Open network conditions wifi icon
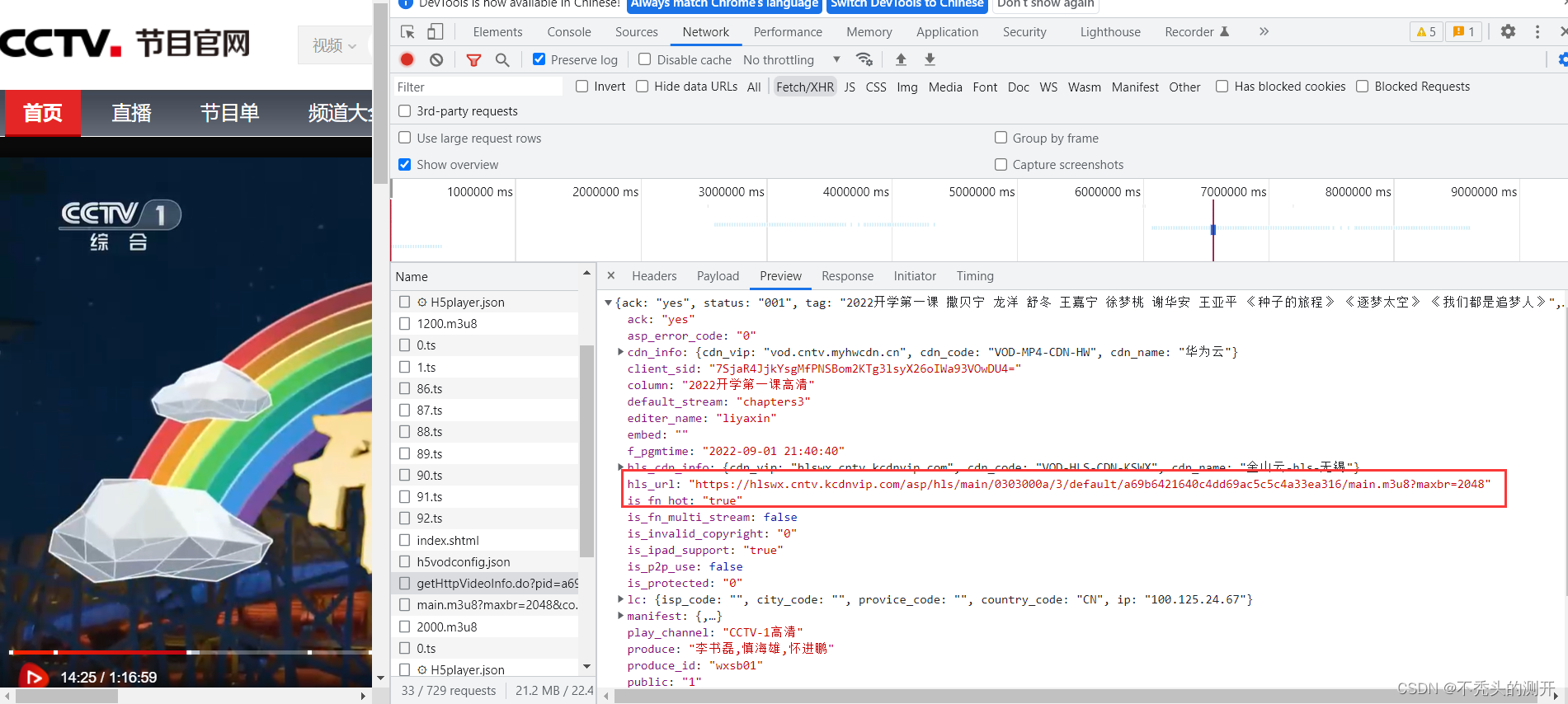Image resolution: width=1568 pixels, height=704 pixels. click(864, 59)
